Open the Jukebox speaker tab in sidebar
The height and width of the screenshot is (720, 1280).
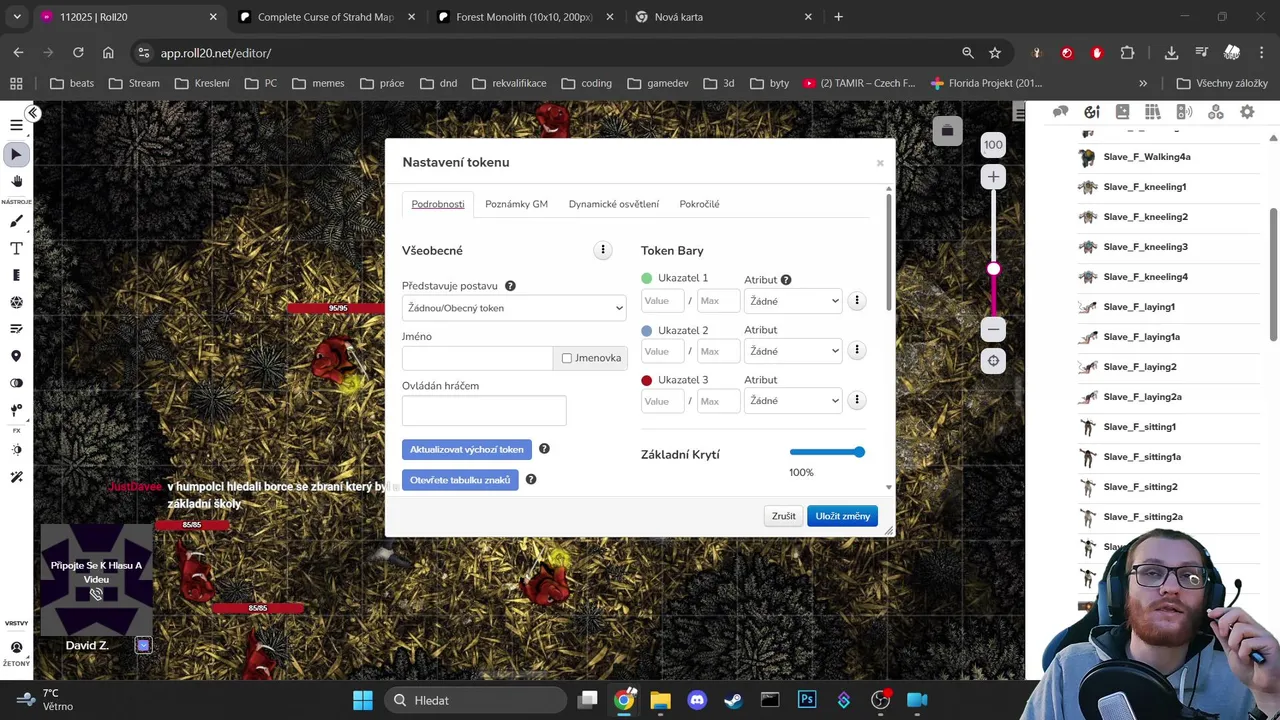click(x=1184, y=112)
